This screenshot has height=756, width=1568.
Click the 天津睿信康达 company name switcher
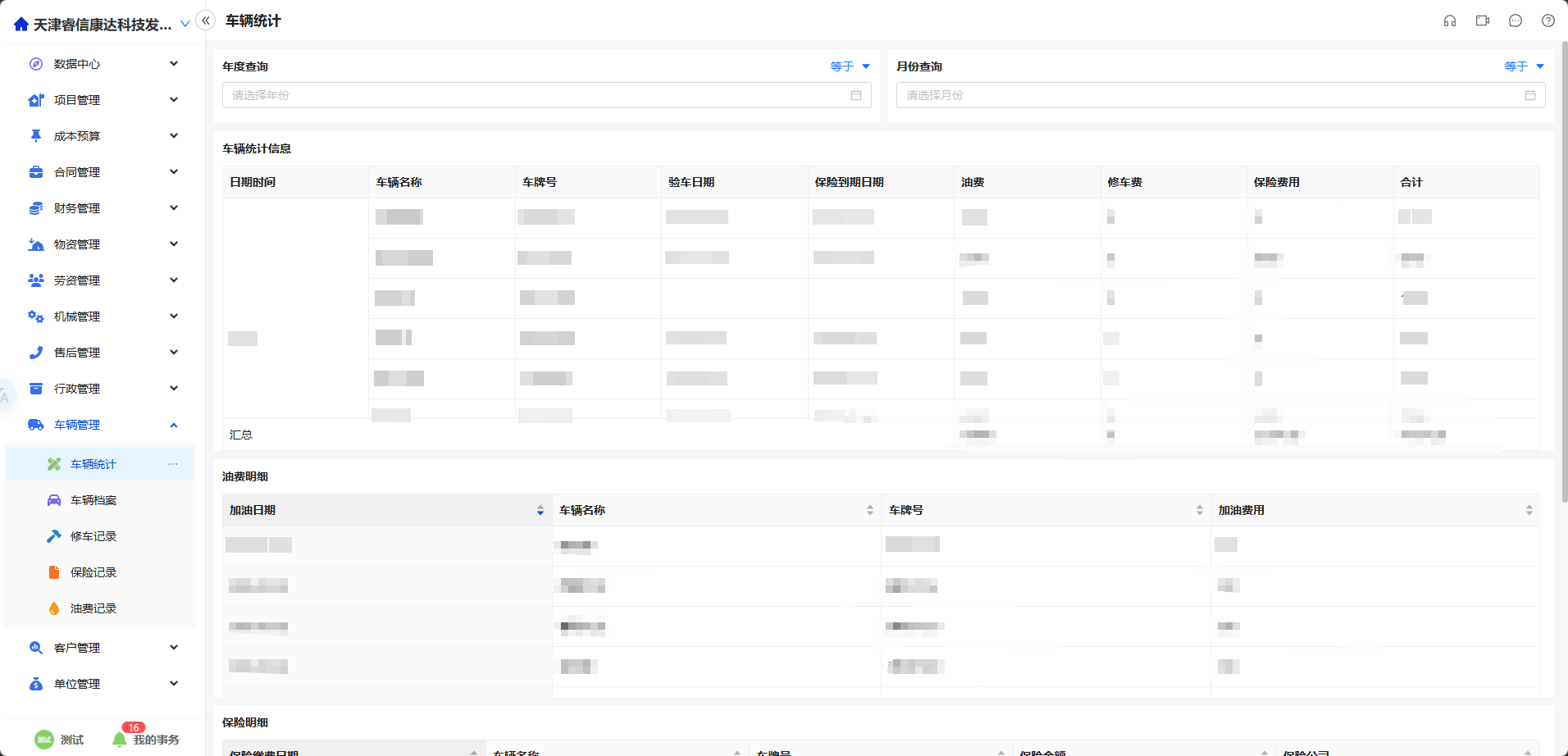tap(103, 25)
